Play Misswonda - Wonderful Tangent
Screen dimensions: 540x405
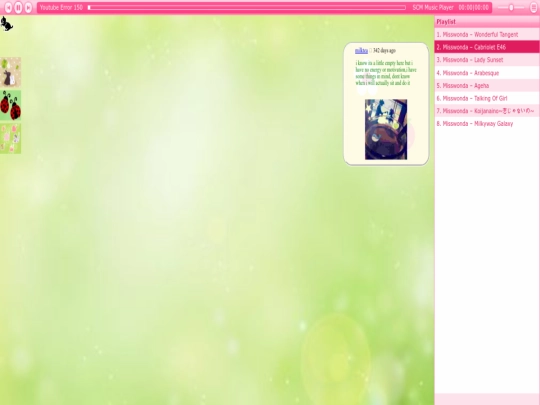(487, 34)
